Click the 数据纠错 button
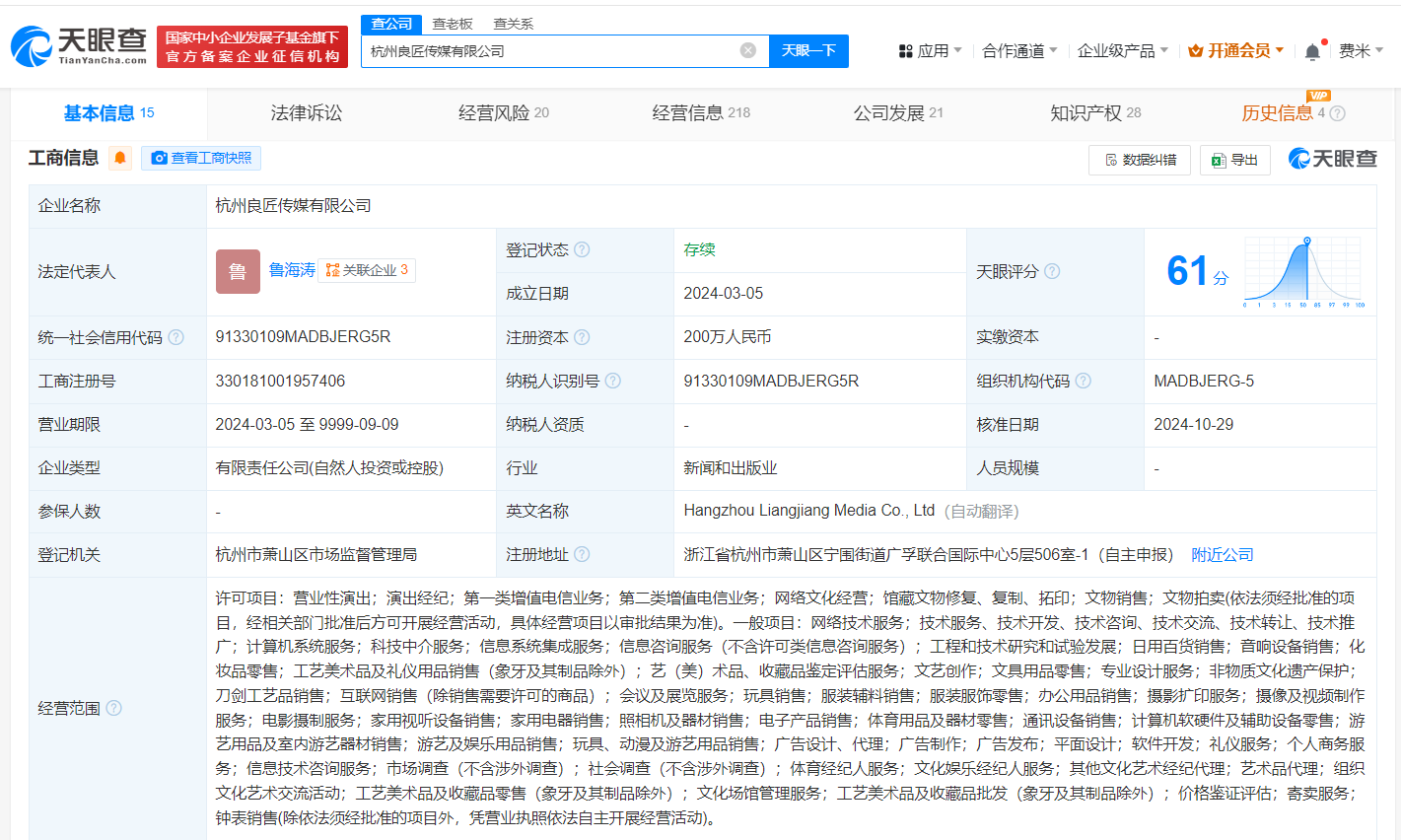The image size is (1401, 840). point(1140,160)
